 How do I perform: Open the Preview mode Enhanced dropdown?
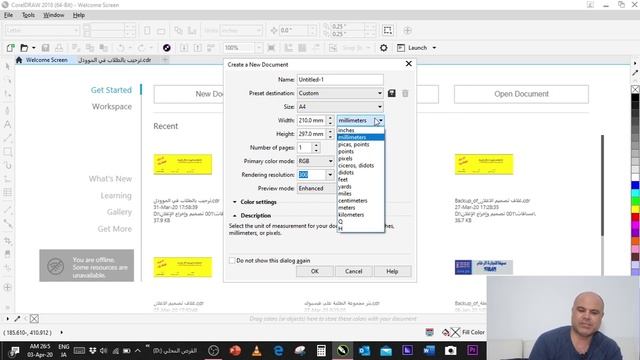tap(316, 189)
